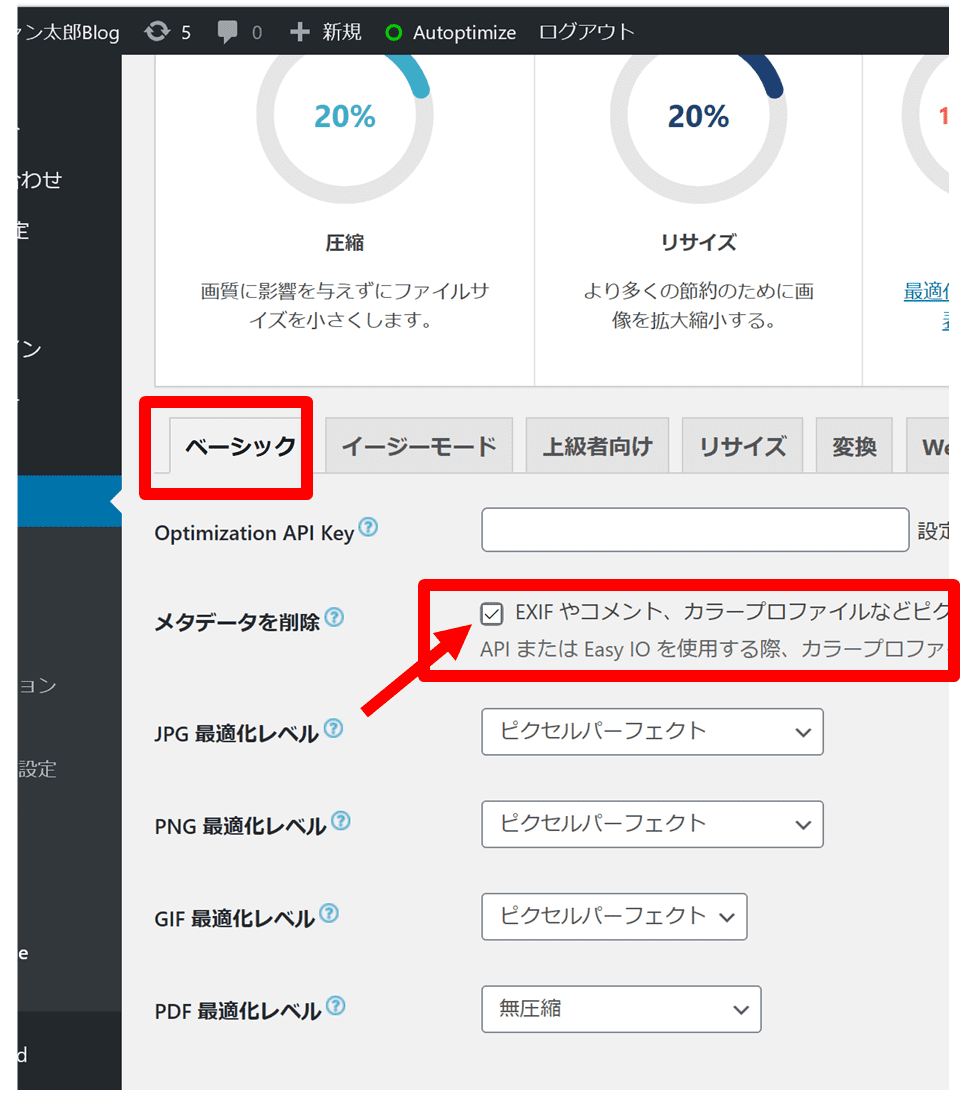Expand the JPG 最適化レベル dropdown
Image resolution: width=976 pixels, height=1108 pixels.
coord(652,732)
